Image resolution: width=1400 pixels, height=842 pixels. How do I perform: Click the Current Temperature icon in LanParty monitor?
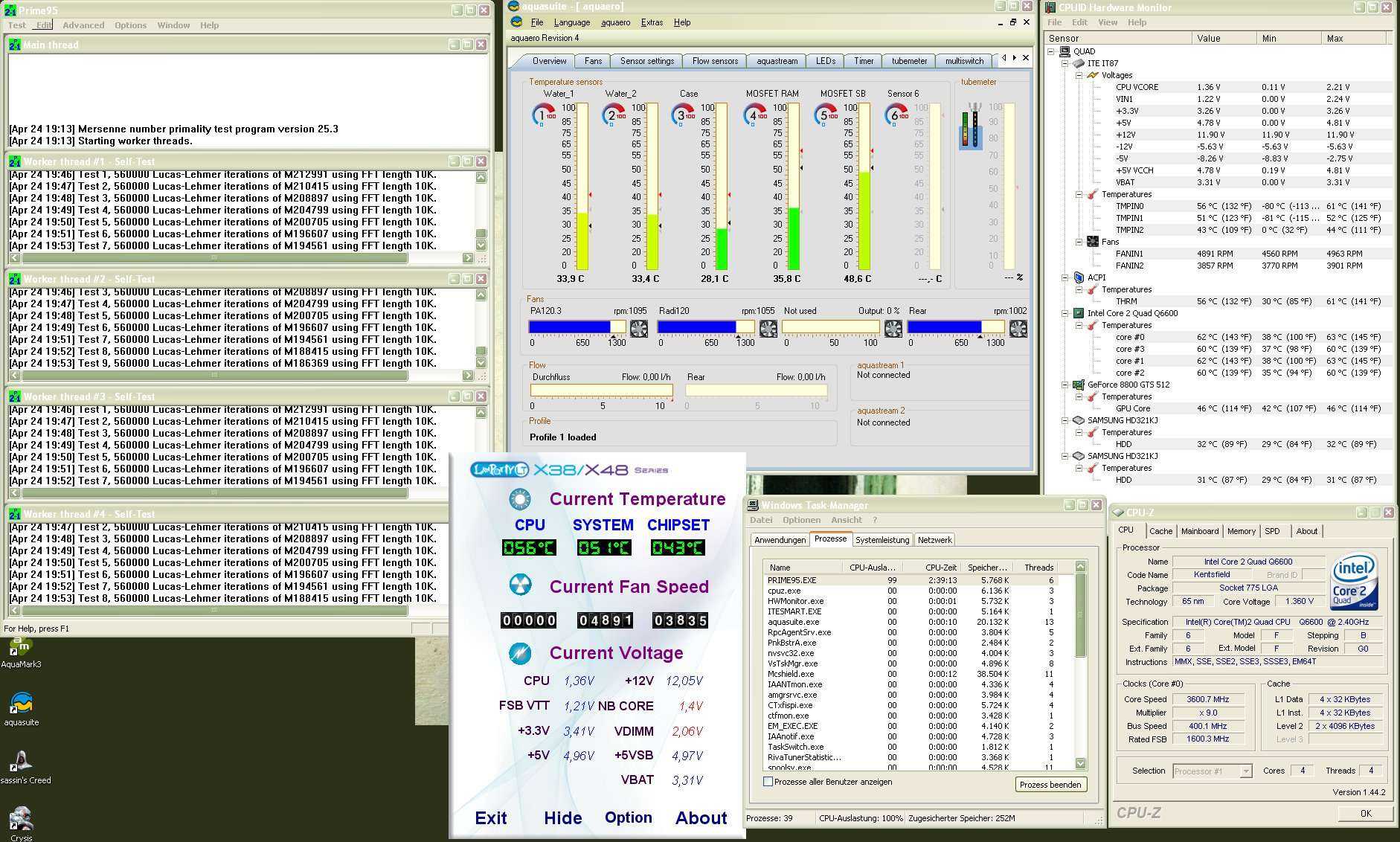[519, 499]
